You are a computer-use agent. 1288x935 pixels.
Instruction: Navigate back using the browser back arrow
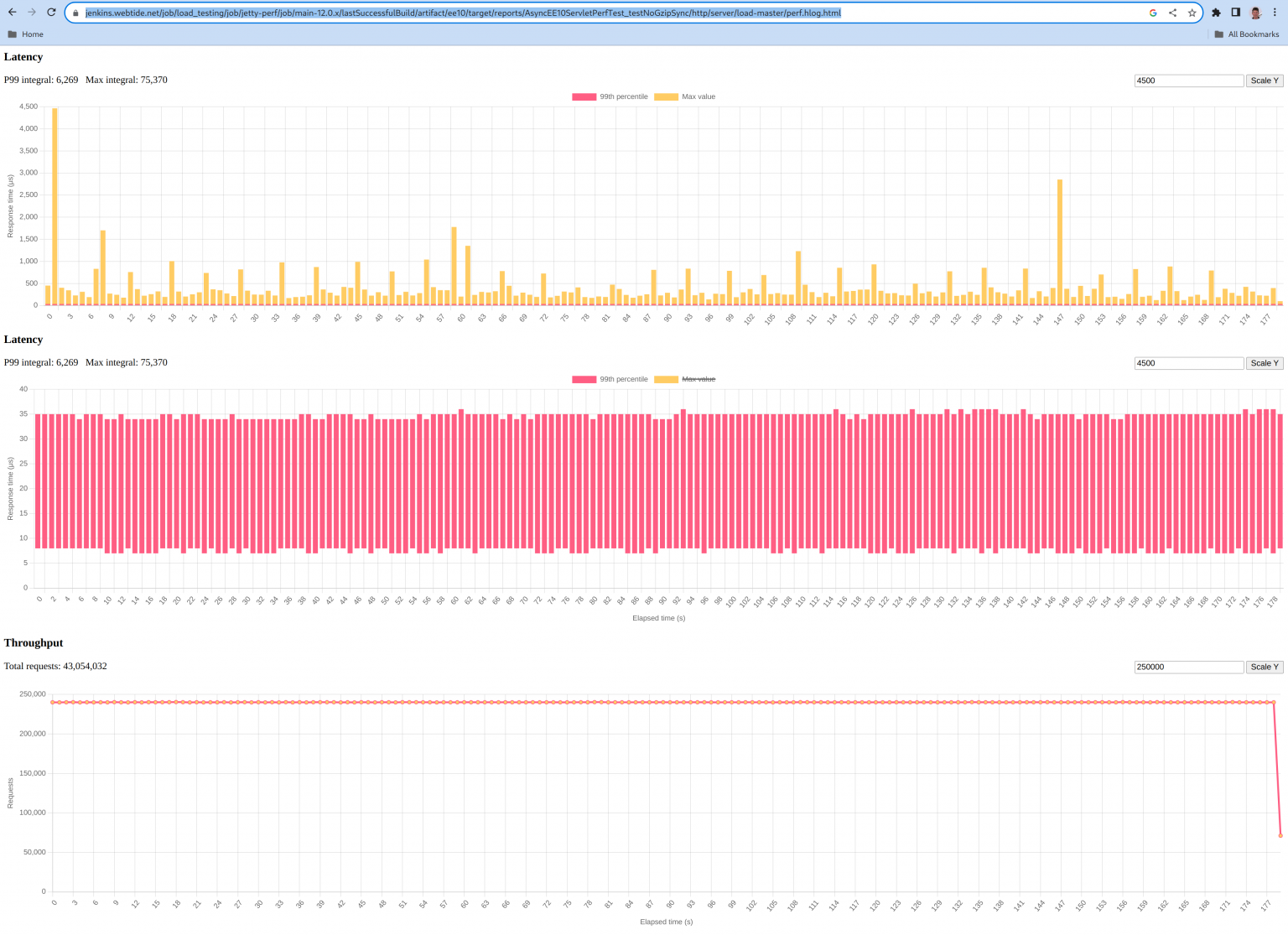click(x=12, y=12)
